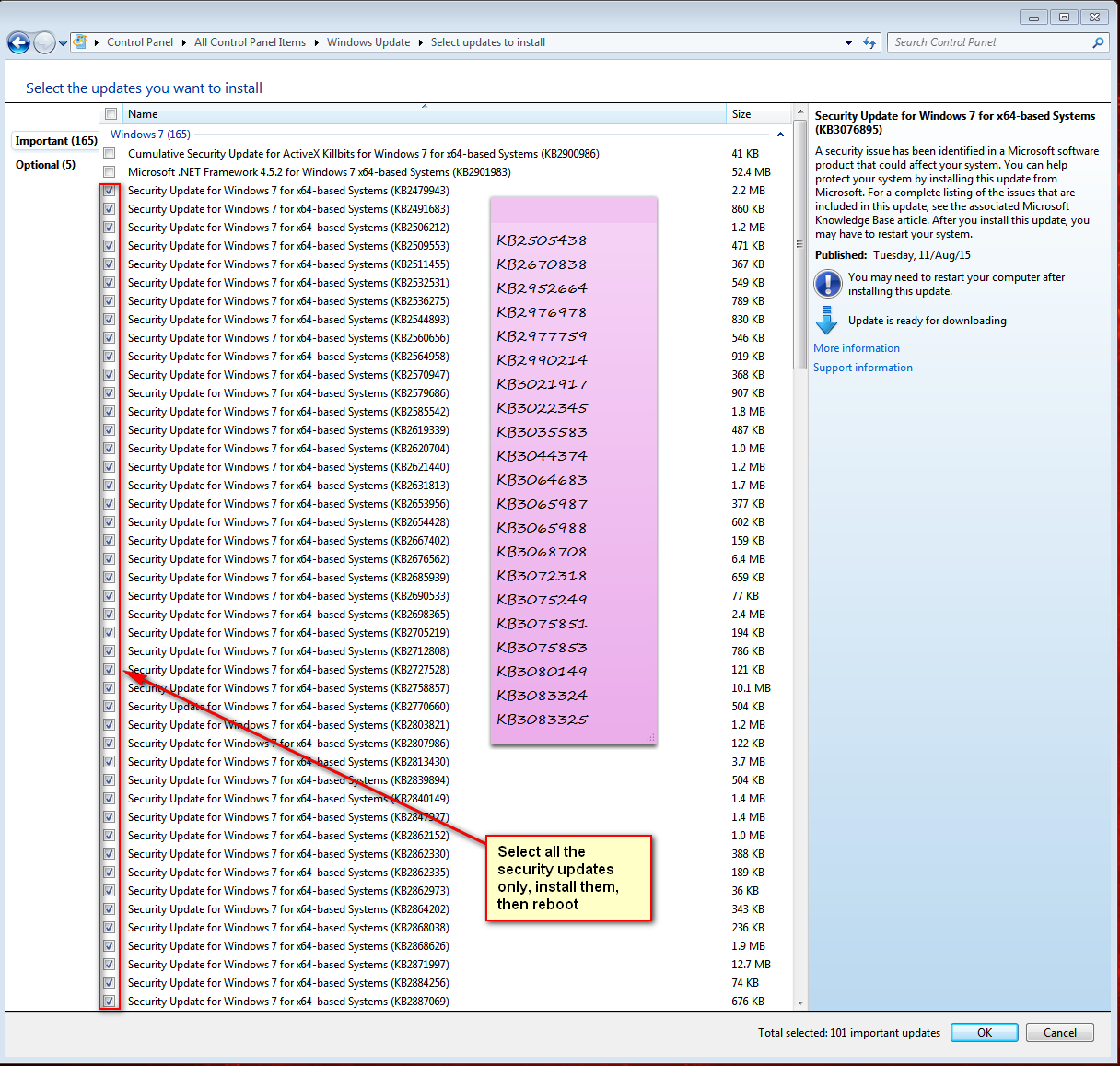The height and width of the screenshot is (1066, 1120).
Task: Go back with the Back arrow button
Action: pos(18,42)
